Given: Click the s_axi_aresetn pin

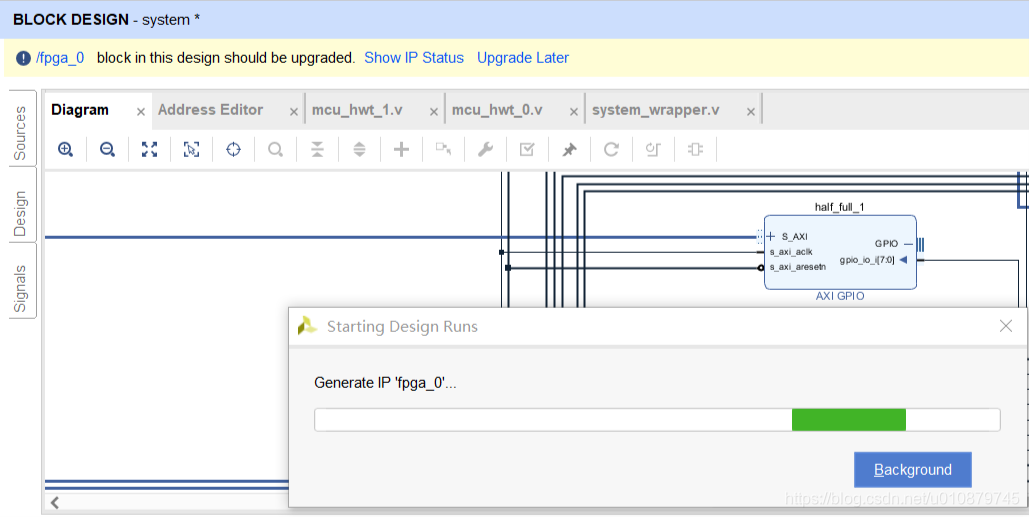Looking at the screenshot, I should pos(797,267).
